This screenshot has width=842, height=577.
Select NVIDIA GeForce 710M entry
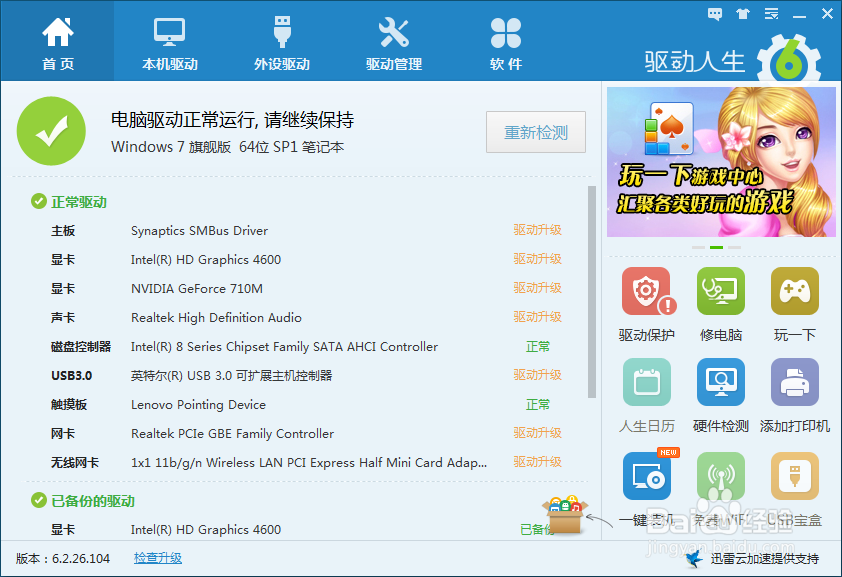(197, 289)
